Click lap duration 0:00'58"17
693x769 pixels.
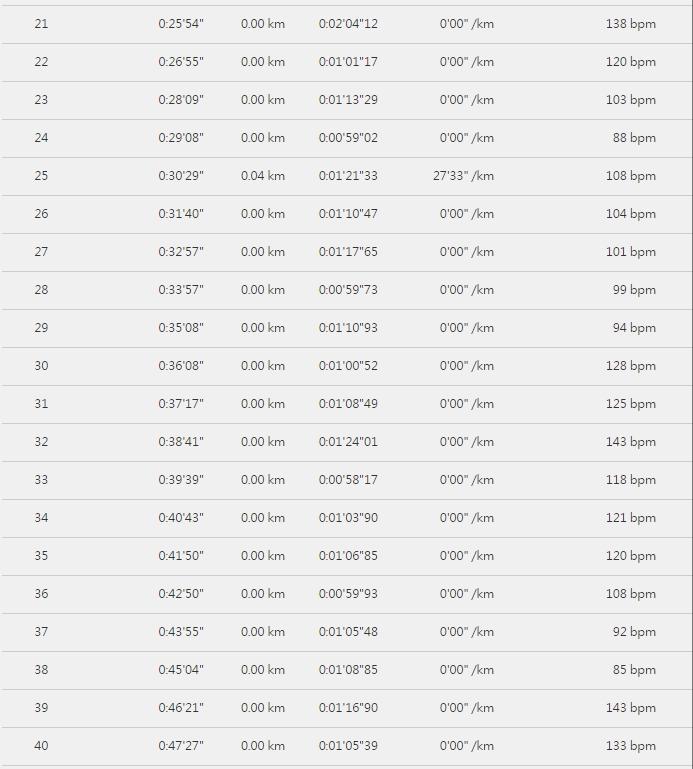[348, 479]
